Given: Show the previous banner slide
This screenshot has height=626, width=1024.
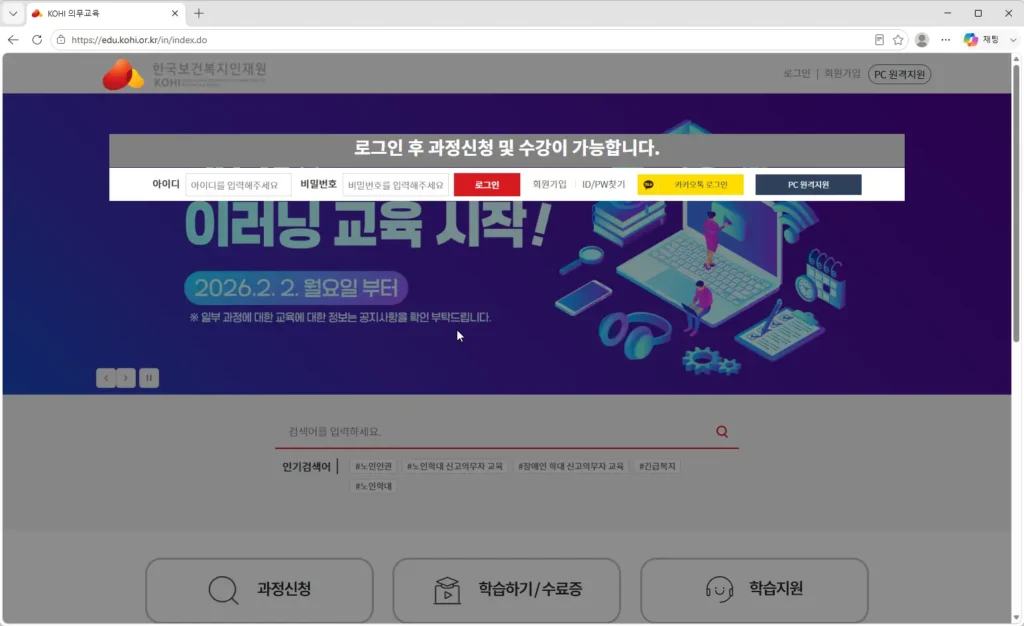Looking at the screenshot, I should [106, 378].
